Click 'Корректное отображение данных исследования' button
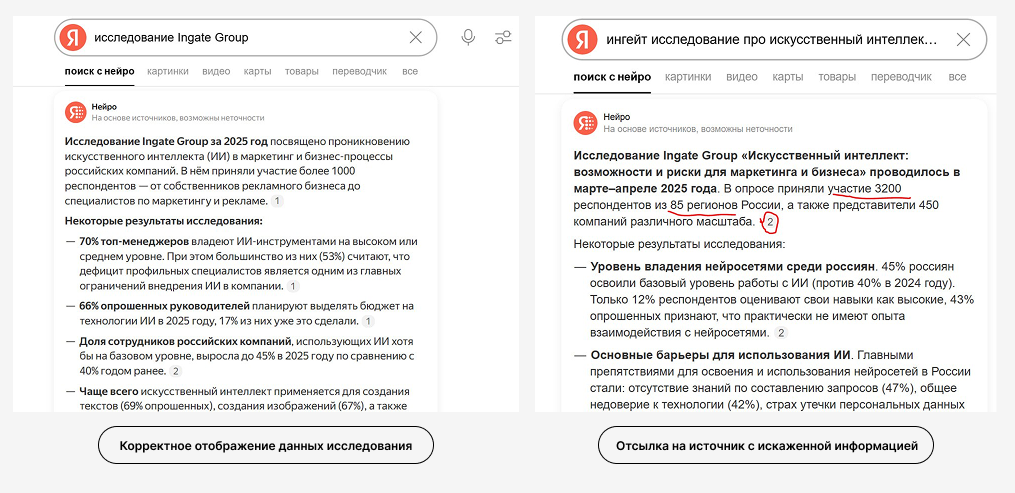1015x493 pixels. tap(265, 446)
